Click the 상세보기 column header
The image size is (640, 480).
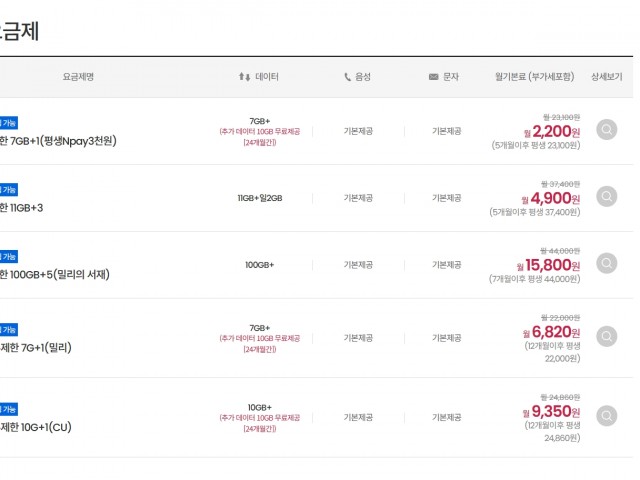pyautogui.click(x=606, y=77)
